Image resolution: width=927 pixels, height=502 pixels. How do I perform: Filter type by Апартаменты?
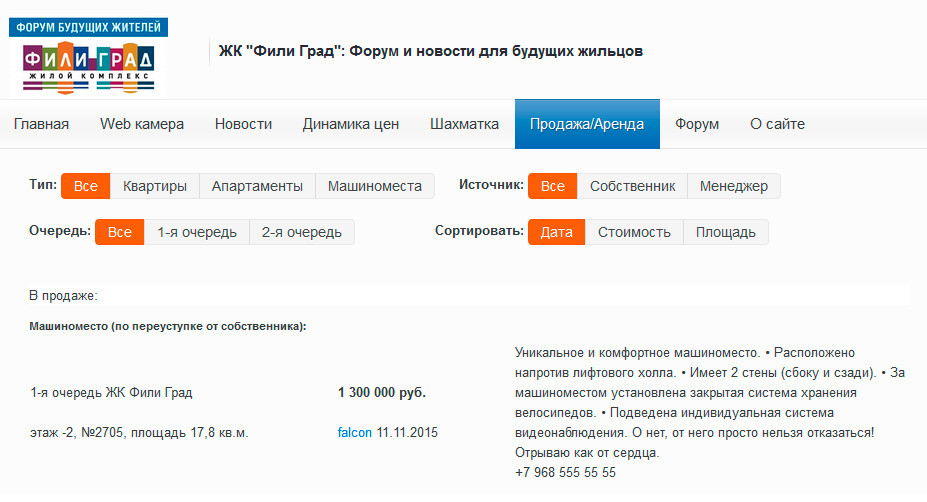tap(257, 186)
